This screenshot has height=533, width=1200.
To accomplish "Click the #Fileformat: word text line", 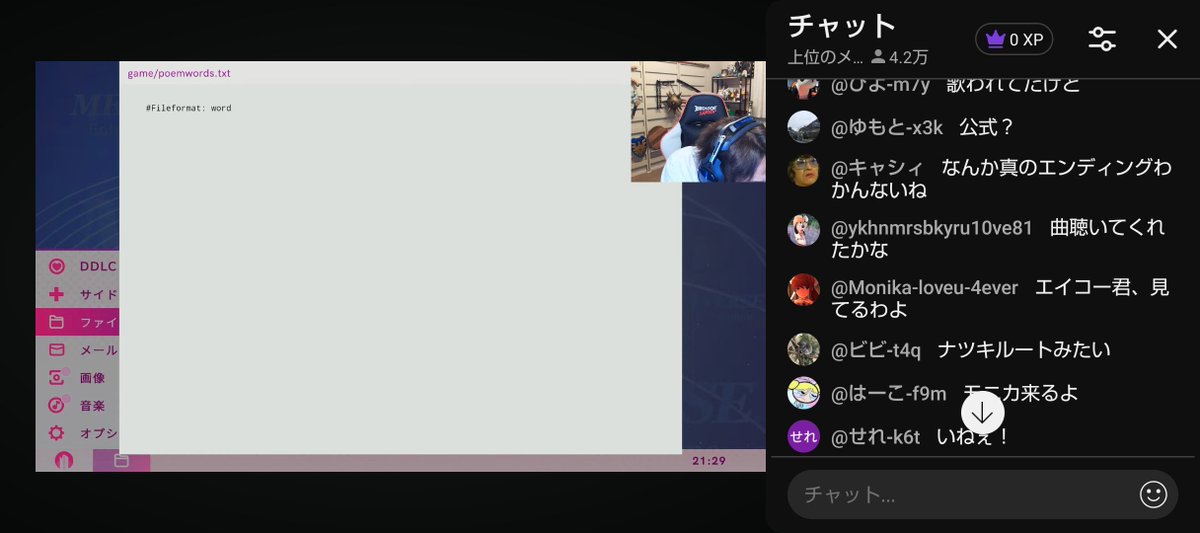I will (188, 108).
